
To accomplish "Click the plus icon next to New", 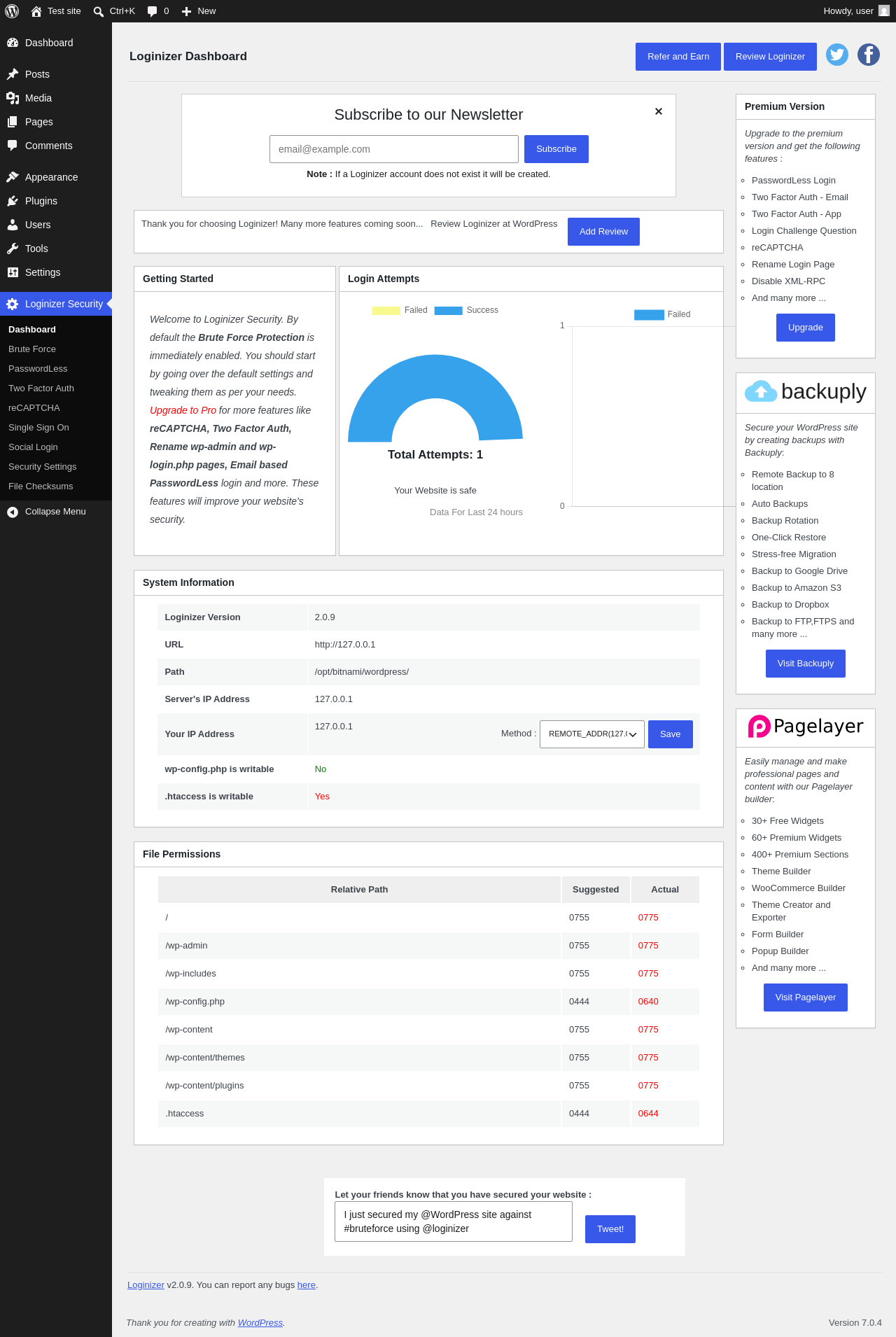I will pos(187,11).
